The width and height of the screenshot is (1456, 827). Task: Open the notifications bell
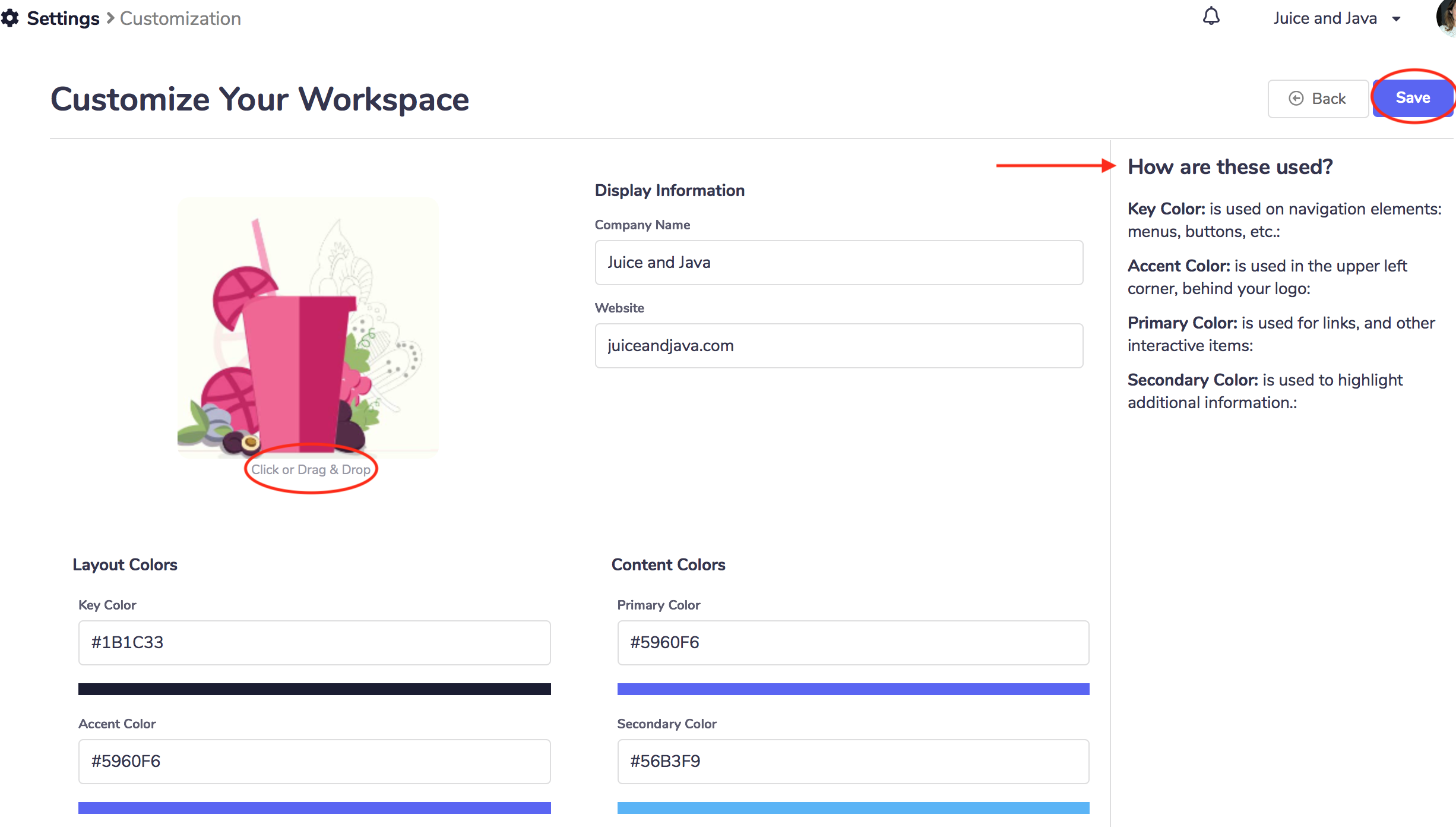pyautogui.click(x=1211, y=17)
